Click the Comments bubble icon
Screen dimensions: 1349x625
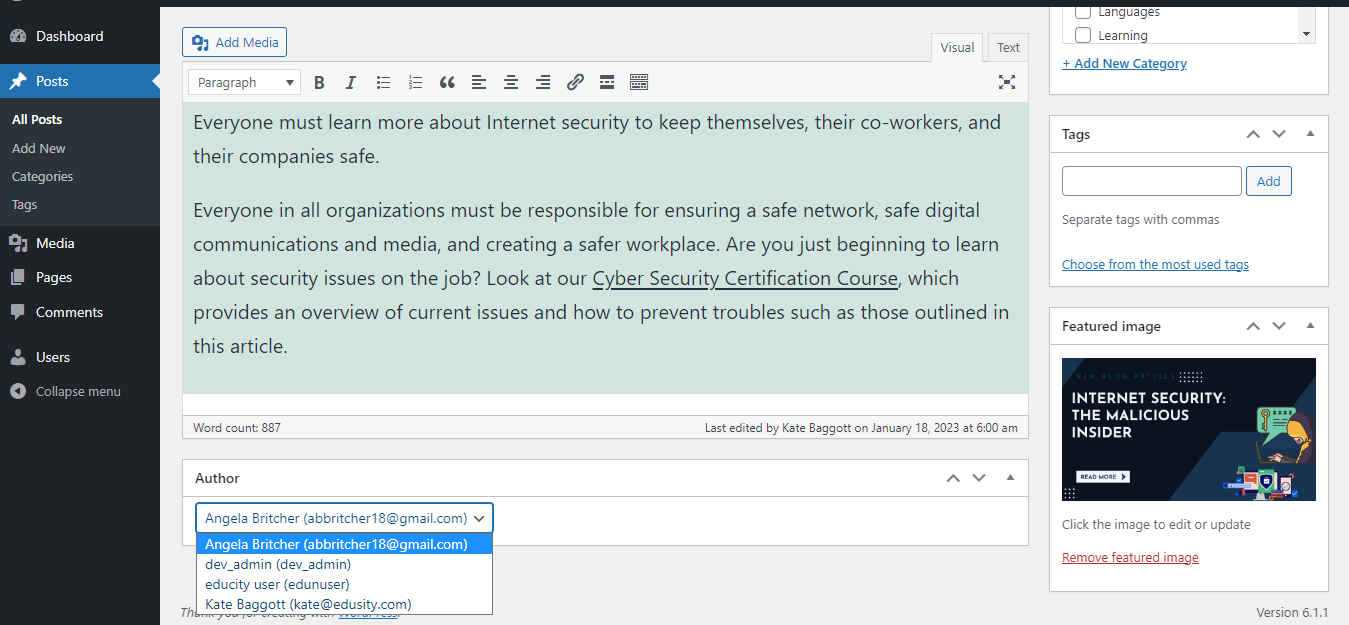[18, 312]
